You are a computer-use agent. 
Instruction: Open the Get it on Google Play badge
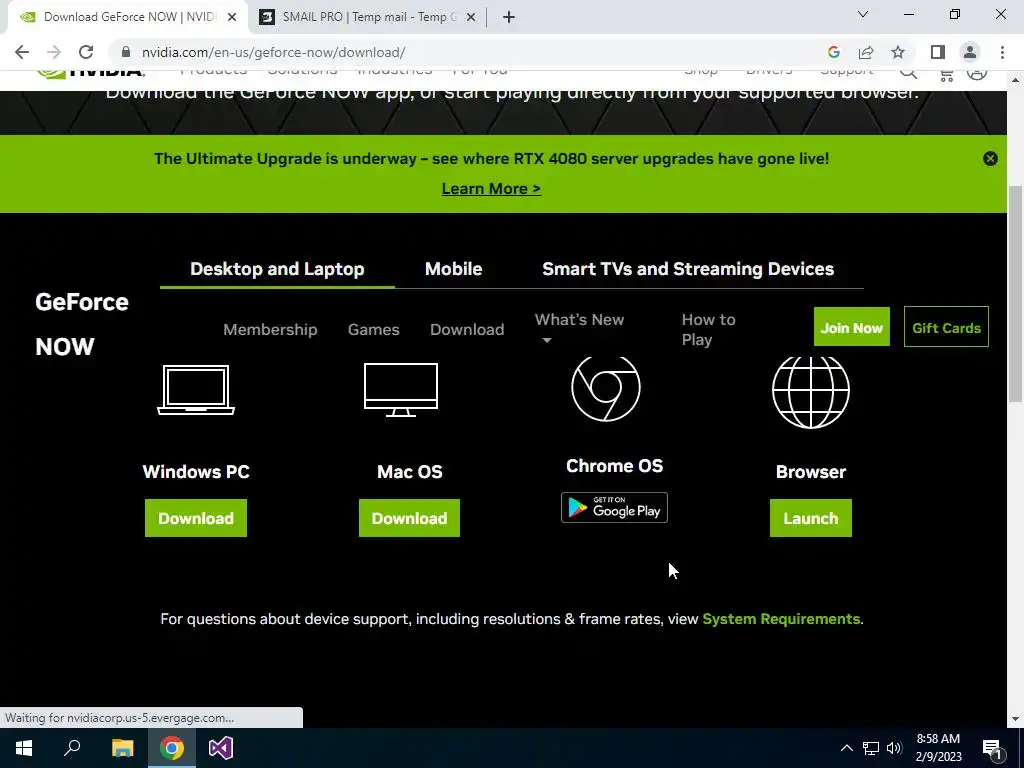[x=614, y=507]
